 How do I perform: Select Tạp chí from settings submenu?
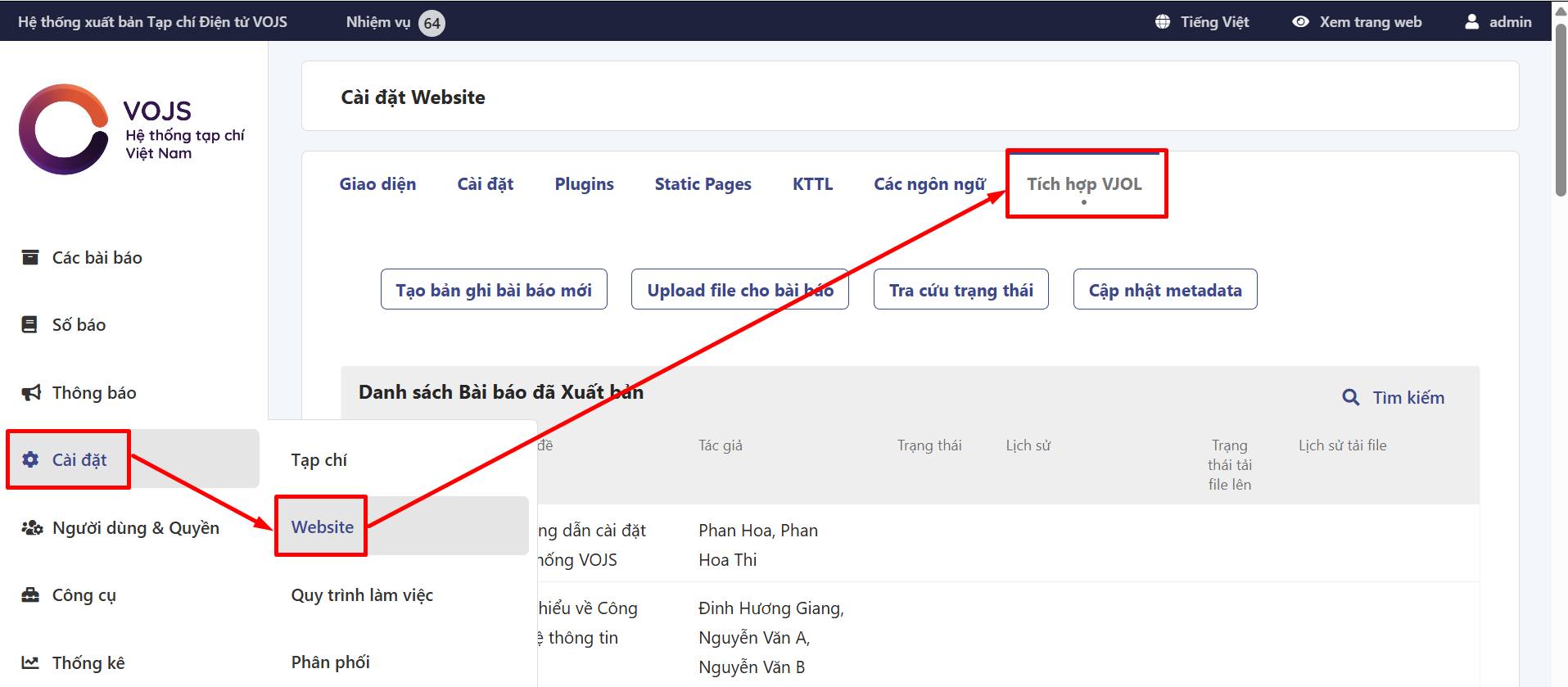pos(319,460)
